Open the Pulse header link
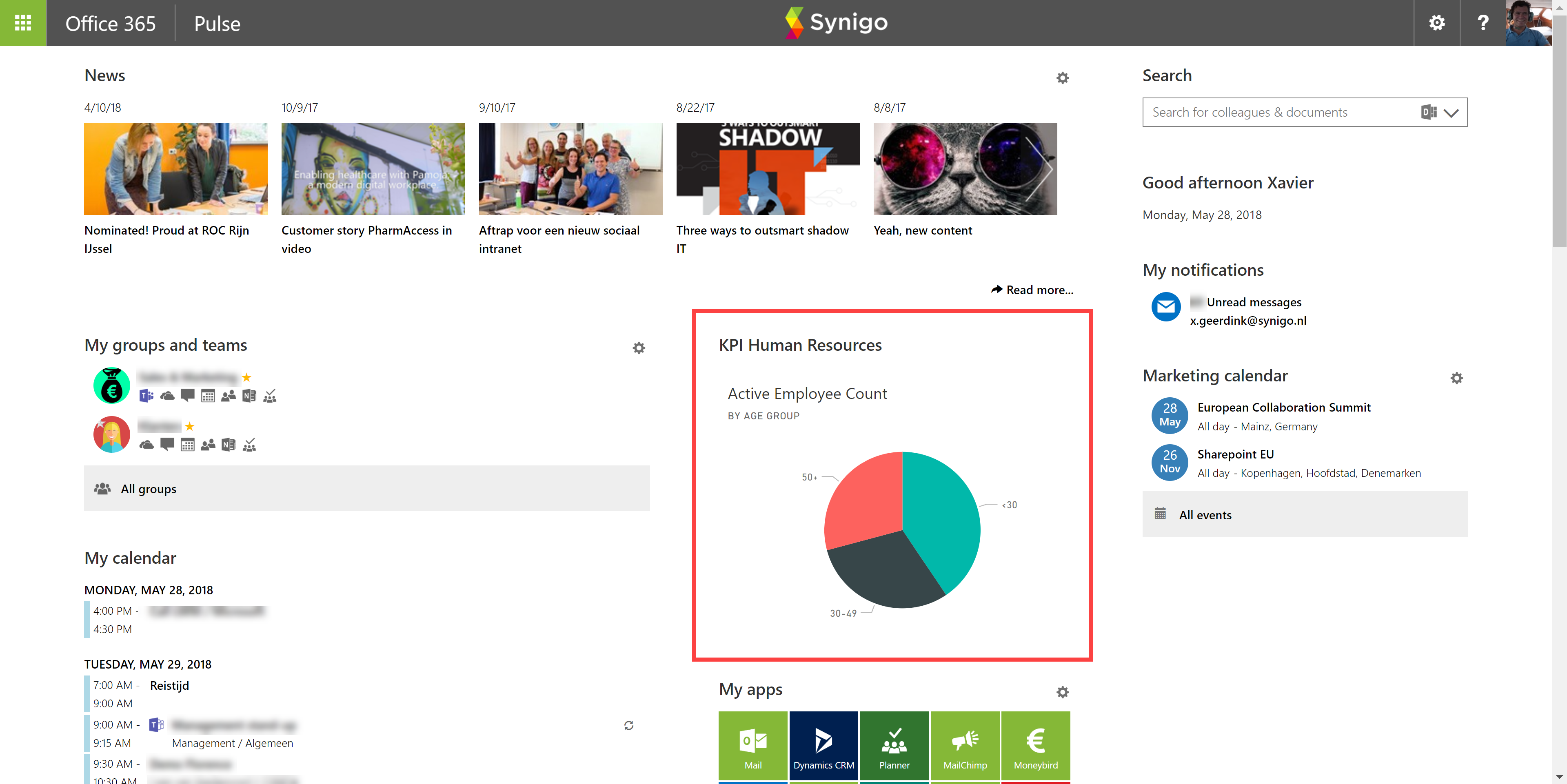 pyautogui.click(x=217, y=23)
